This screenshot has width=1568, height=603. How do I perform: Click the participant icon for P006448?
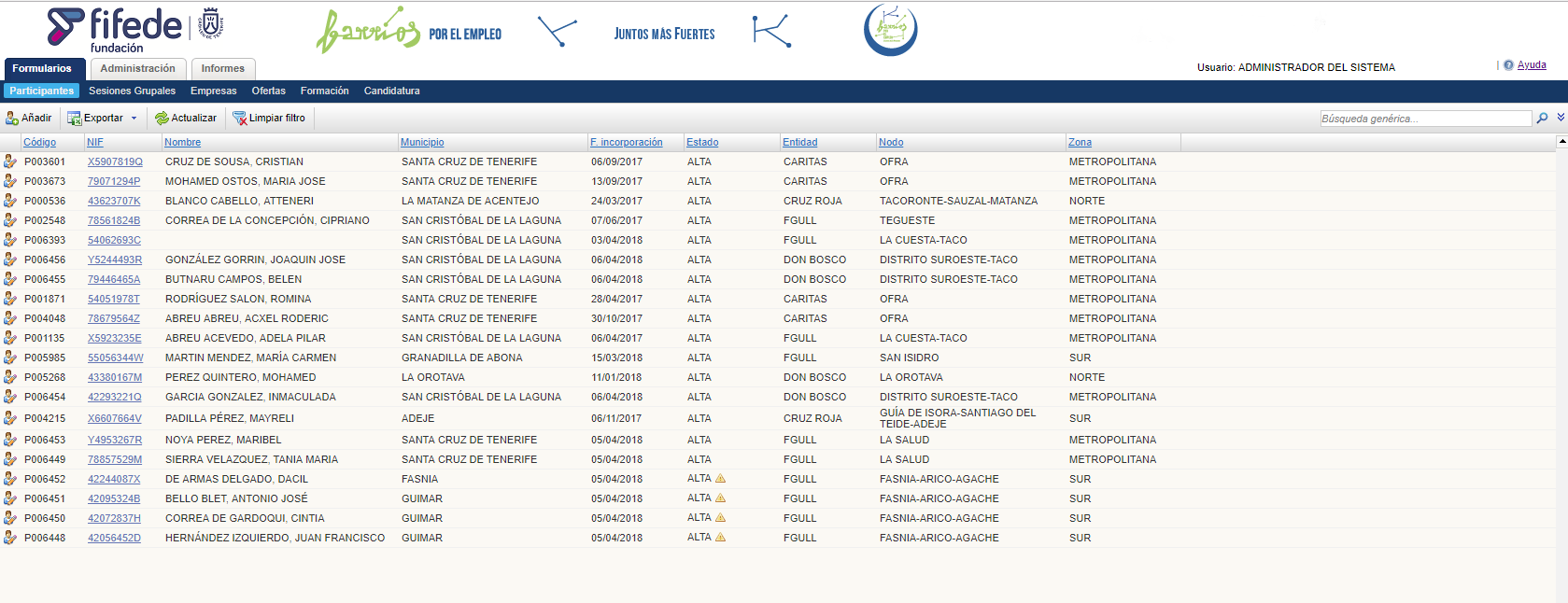coord(10,538)
